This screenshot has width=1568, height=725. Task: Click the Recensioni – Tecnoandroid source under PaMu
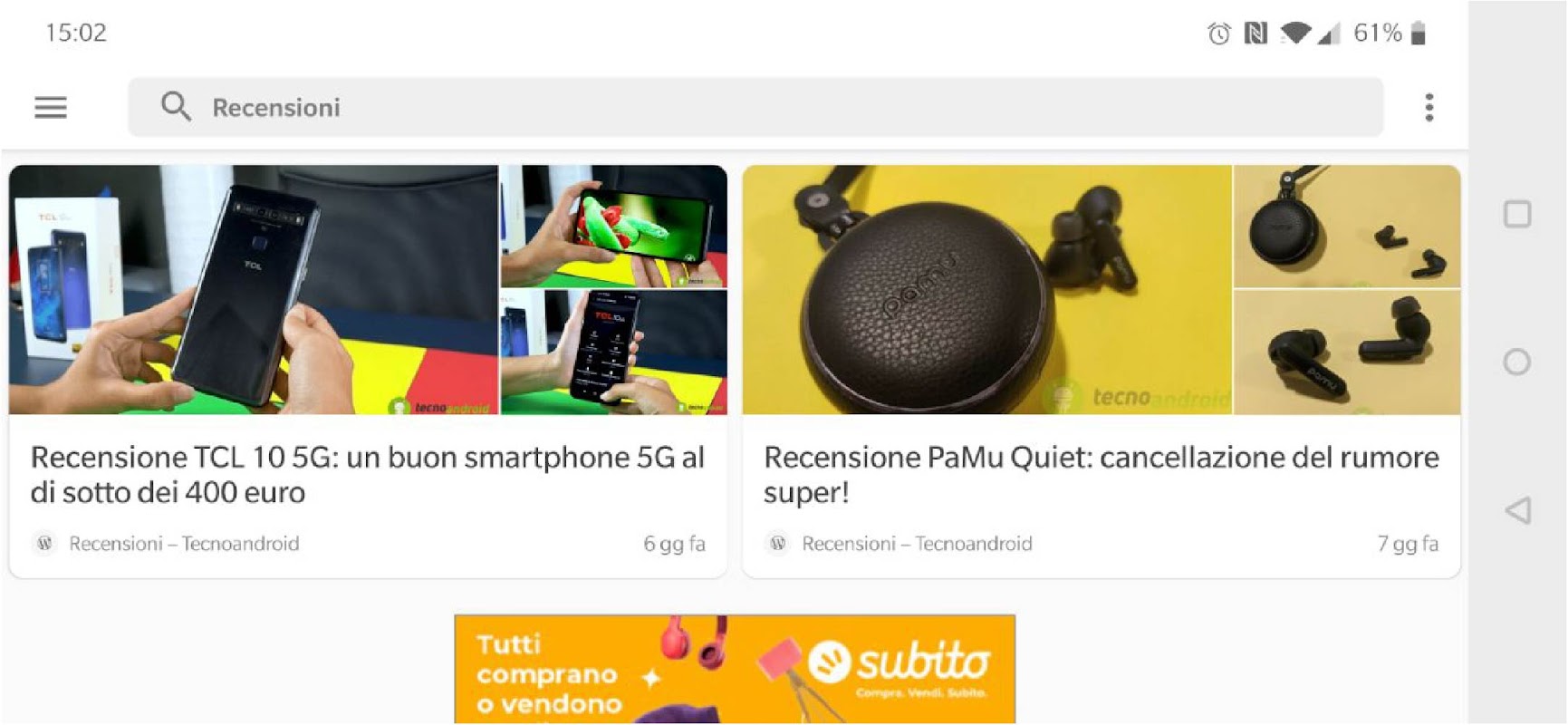(917, 544)
